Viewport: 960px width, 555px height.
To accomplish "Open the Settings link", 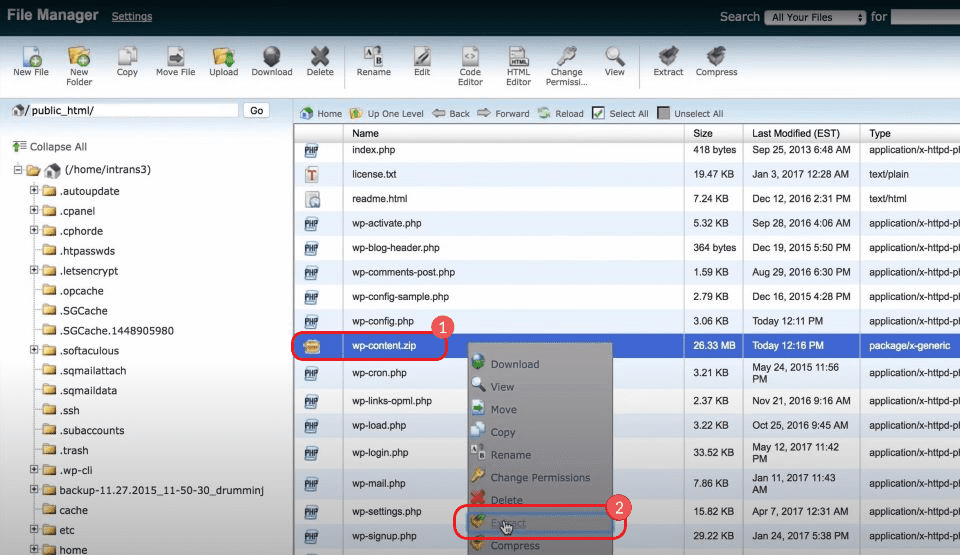I will 132,17.
